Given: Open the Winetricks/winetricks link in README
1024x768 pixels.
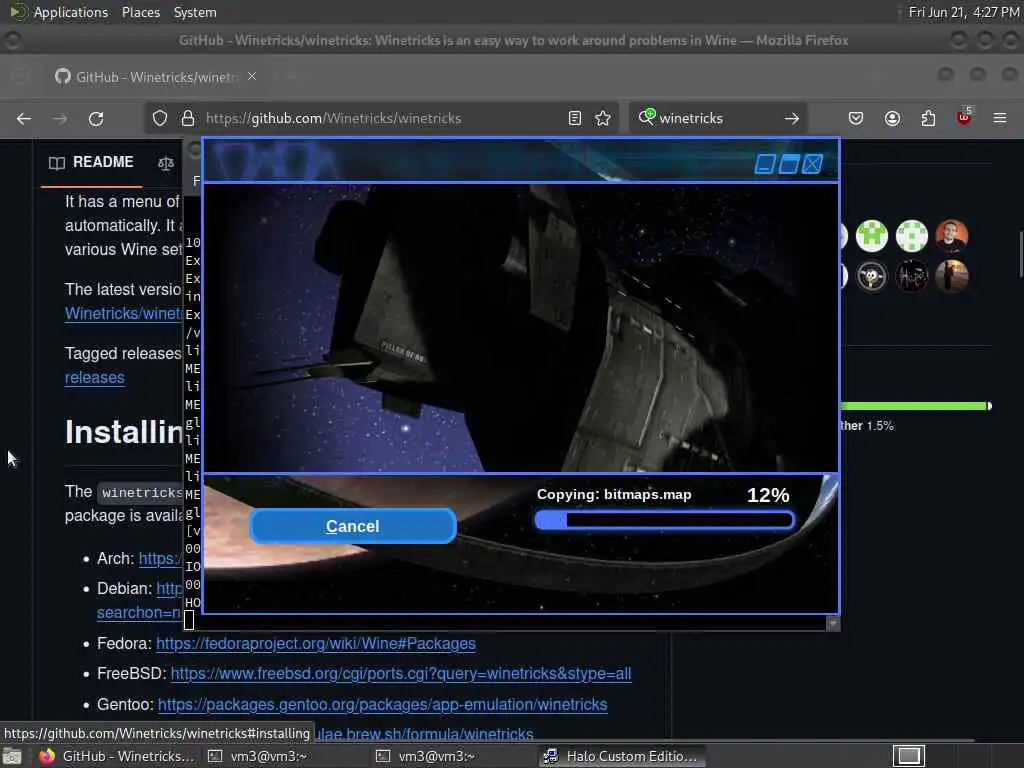Looking at the screenshot, I should [123, 313].
